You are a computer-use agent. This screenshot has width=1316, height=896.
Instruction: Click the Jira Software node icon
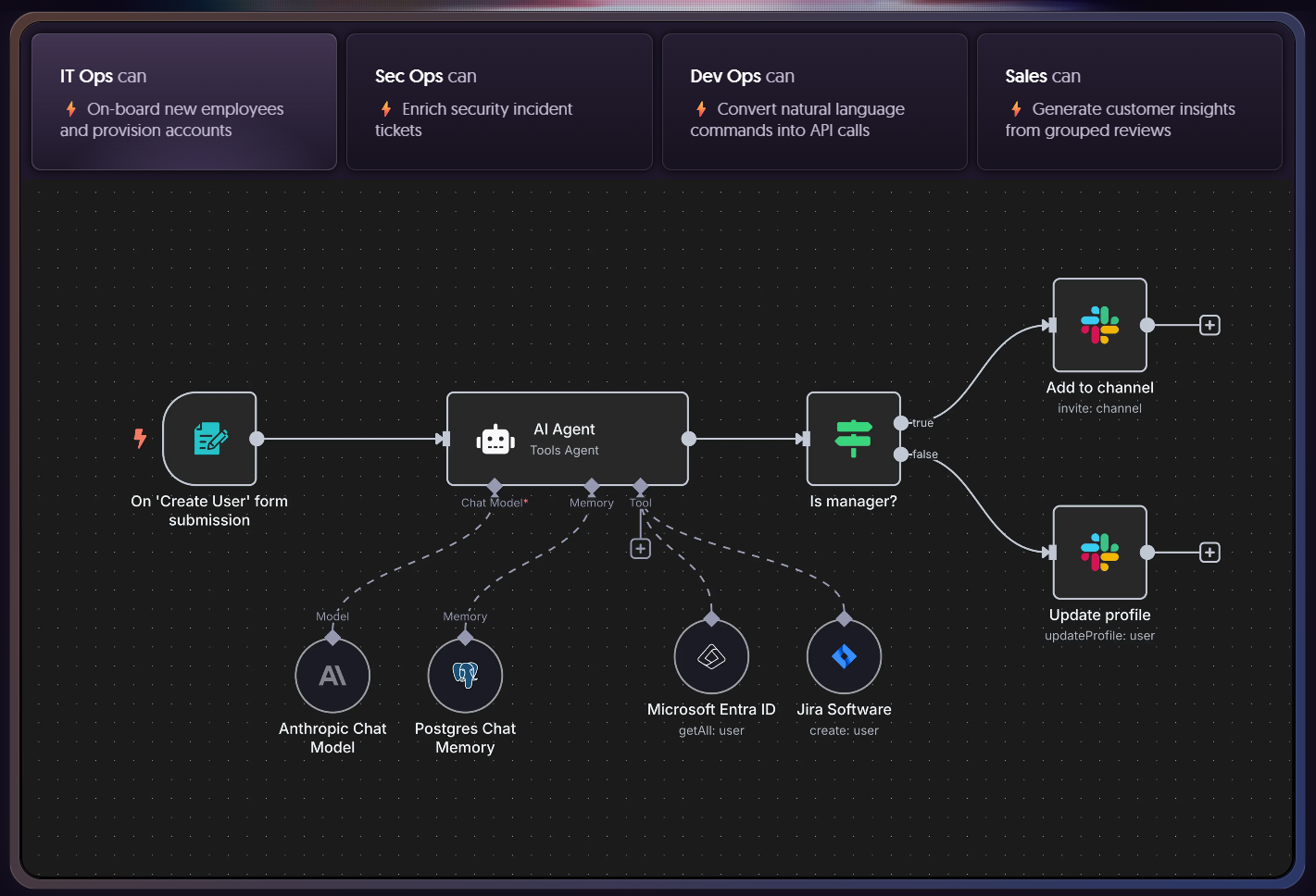coord(844,656)
